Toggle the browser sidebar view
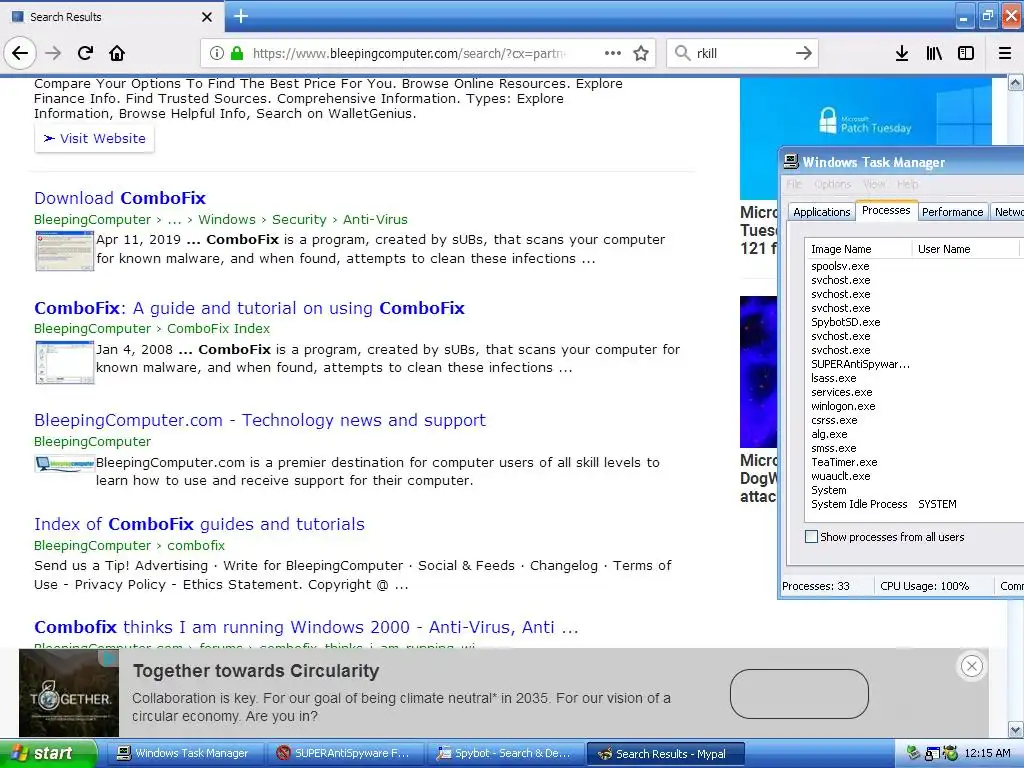The height and width of the screenshot is (768, 1024). [x=966, y=53]
